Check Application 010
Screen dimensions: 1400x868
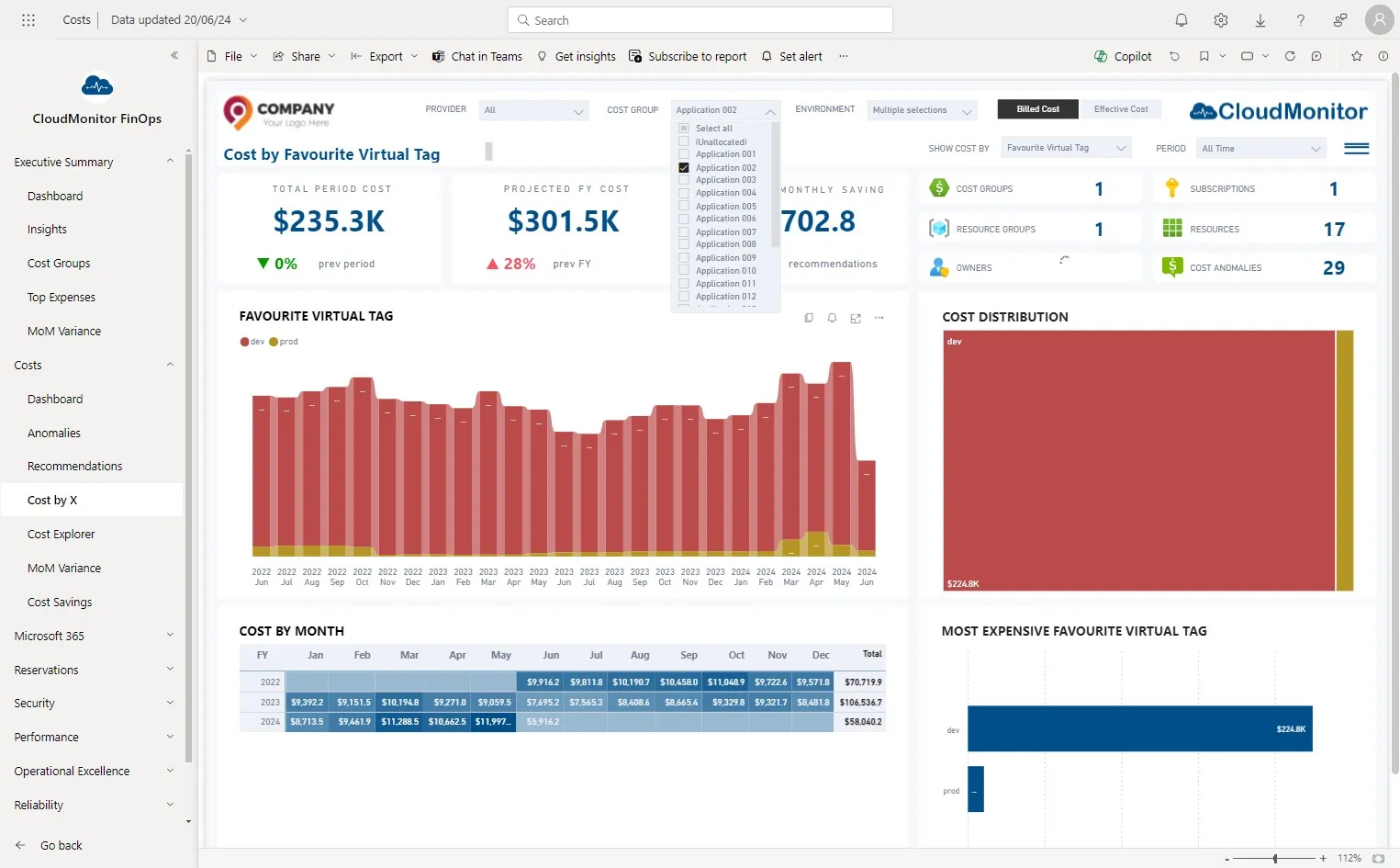click(684, 271)
